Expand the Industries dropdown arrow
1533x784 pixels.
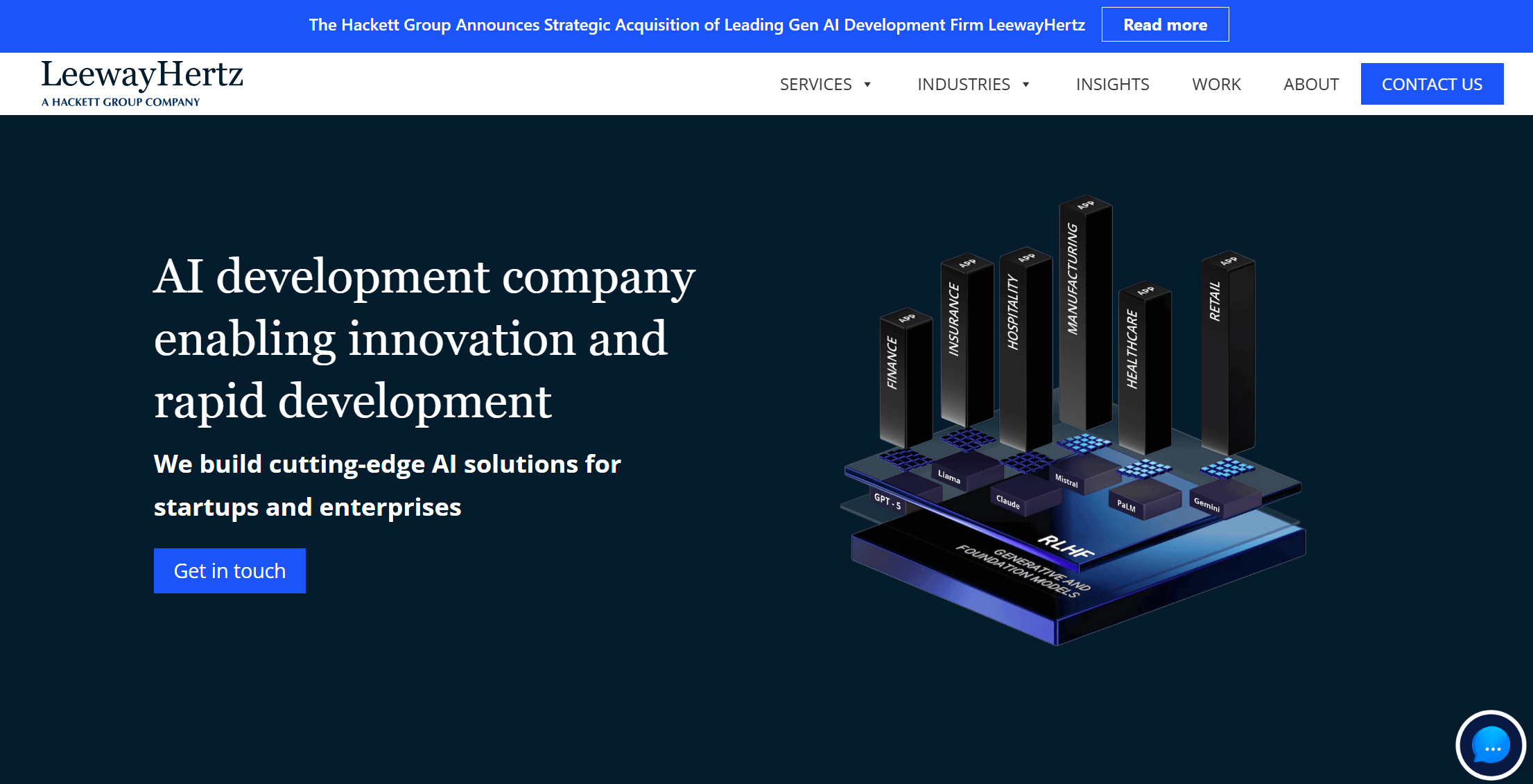tap(1025, 85)
